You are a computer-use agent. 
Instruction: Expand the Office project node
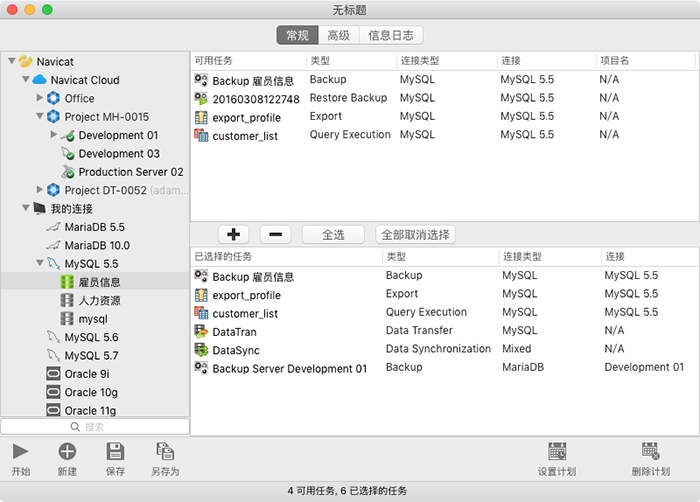pyautogui.click(x=40, y=97)
